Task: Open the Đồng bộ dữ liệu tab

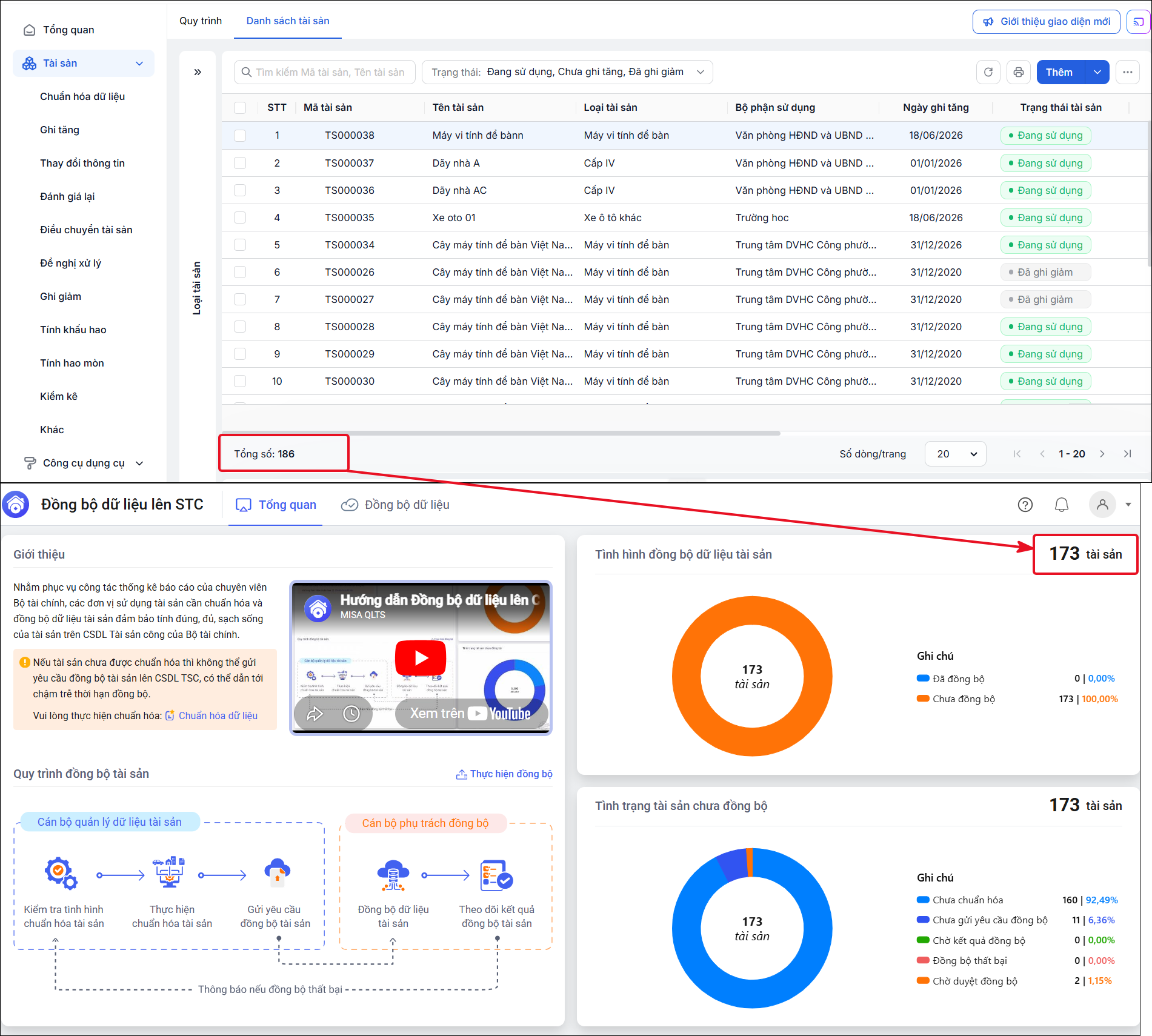Action: pyautogui.click(x=395, y=505)
